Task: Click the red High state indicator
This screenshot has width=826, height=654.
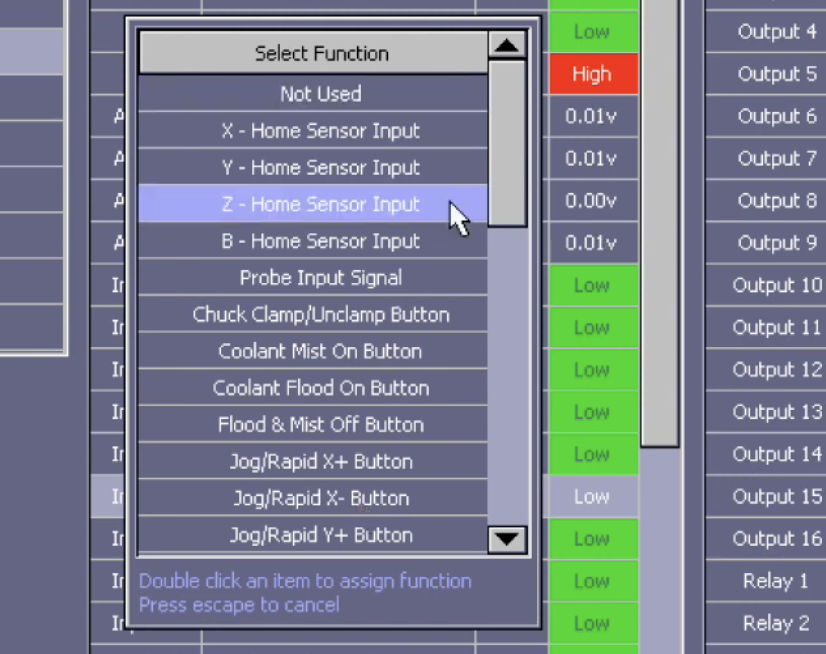Action: tap(592, 74)
